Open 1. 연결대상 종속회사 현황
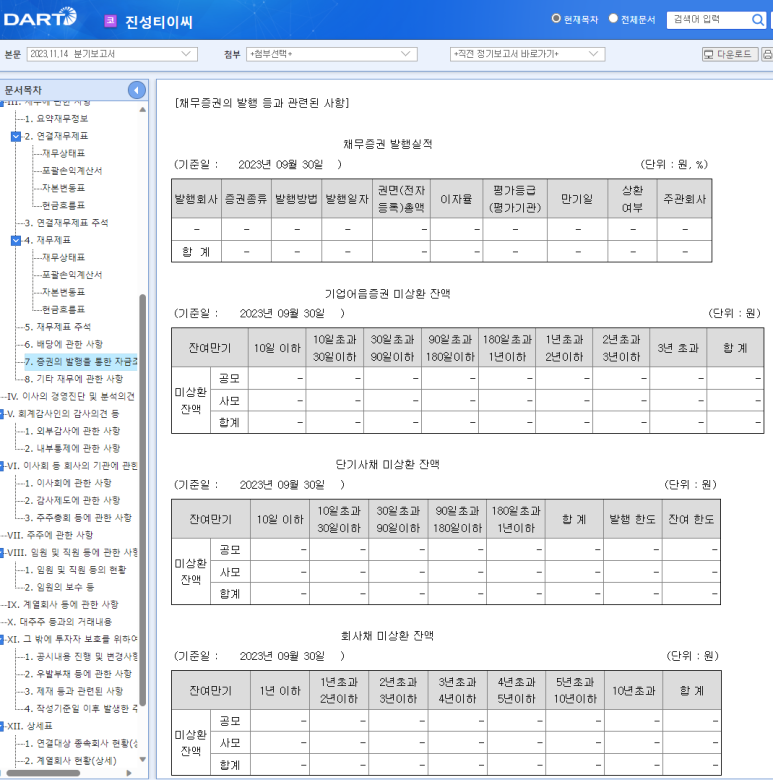 tap(81, 743)
